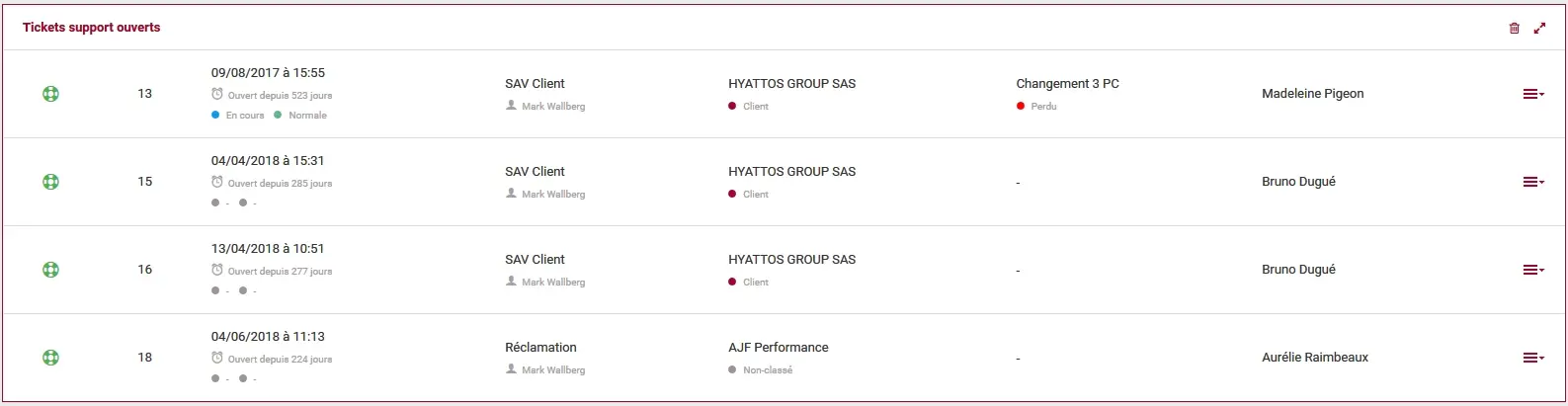Image resolution: width=1568 pixels, height=406 pixels.
Task: Click the clock icon beside 'Ouvert depuis 523 jours'
Action: tap(217, 95)
